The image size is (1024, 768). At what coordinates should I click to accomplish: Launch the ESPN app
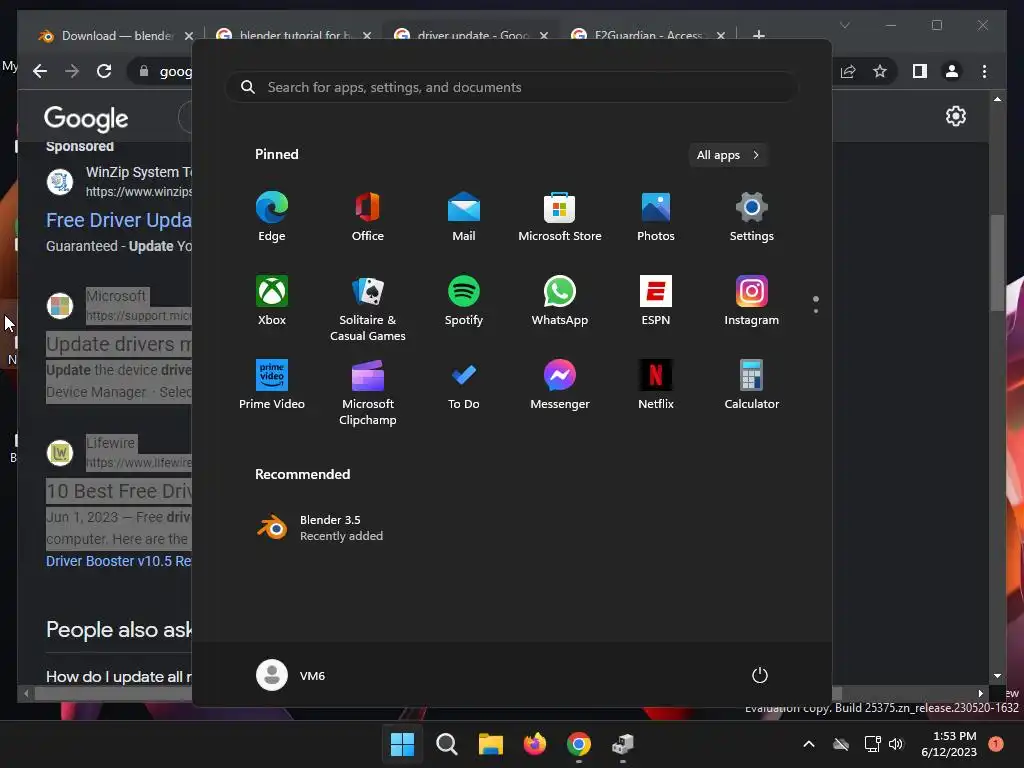pyautogui.click(x=656, y=300)
